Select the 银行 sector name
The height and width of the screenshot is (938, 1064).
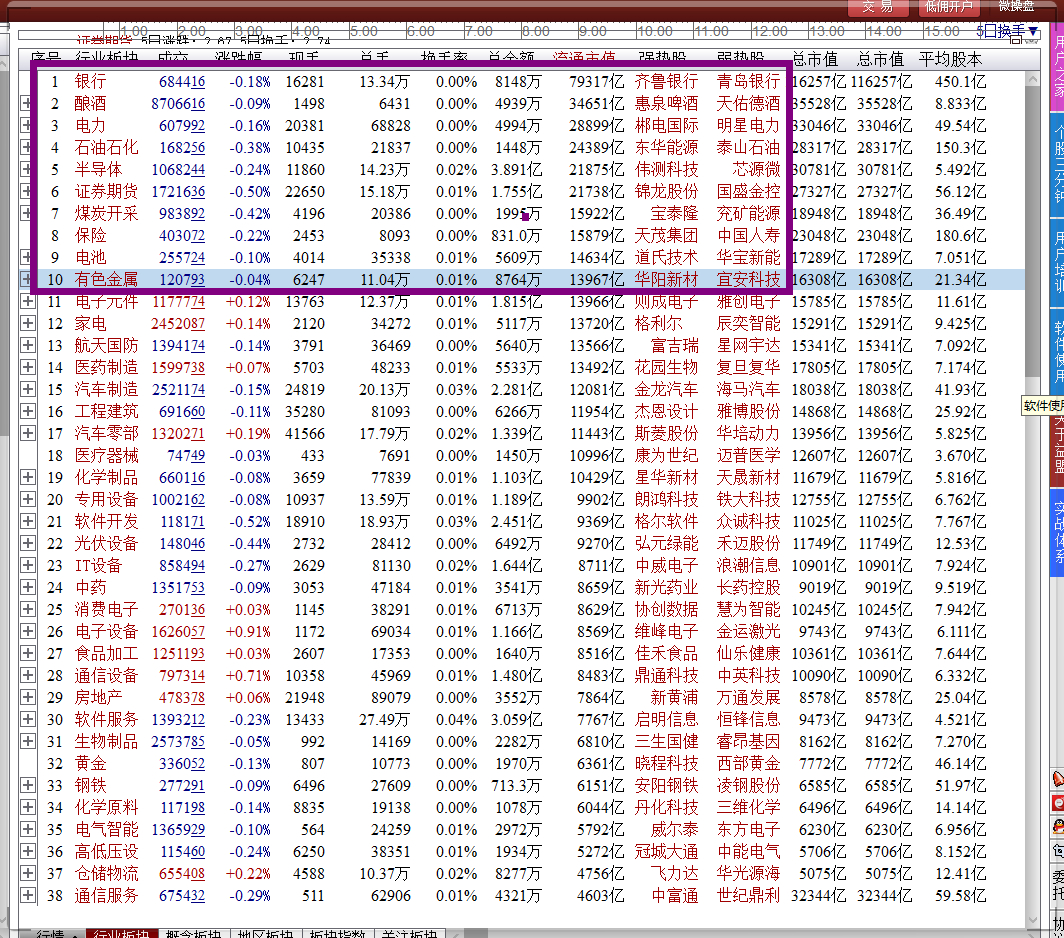[x=90, y=81]
